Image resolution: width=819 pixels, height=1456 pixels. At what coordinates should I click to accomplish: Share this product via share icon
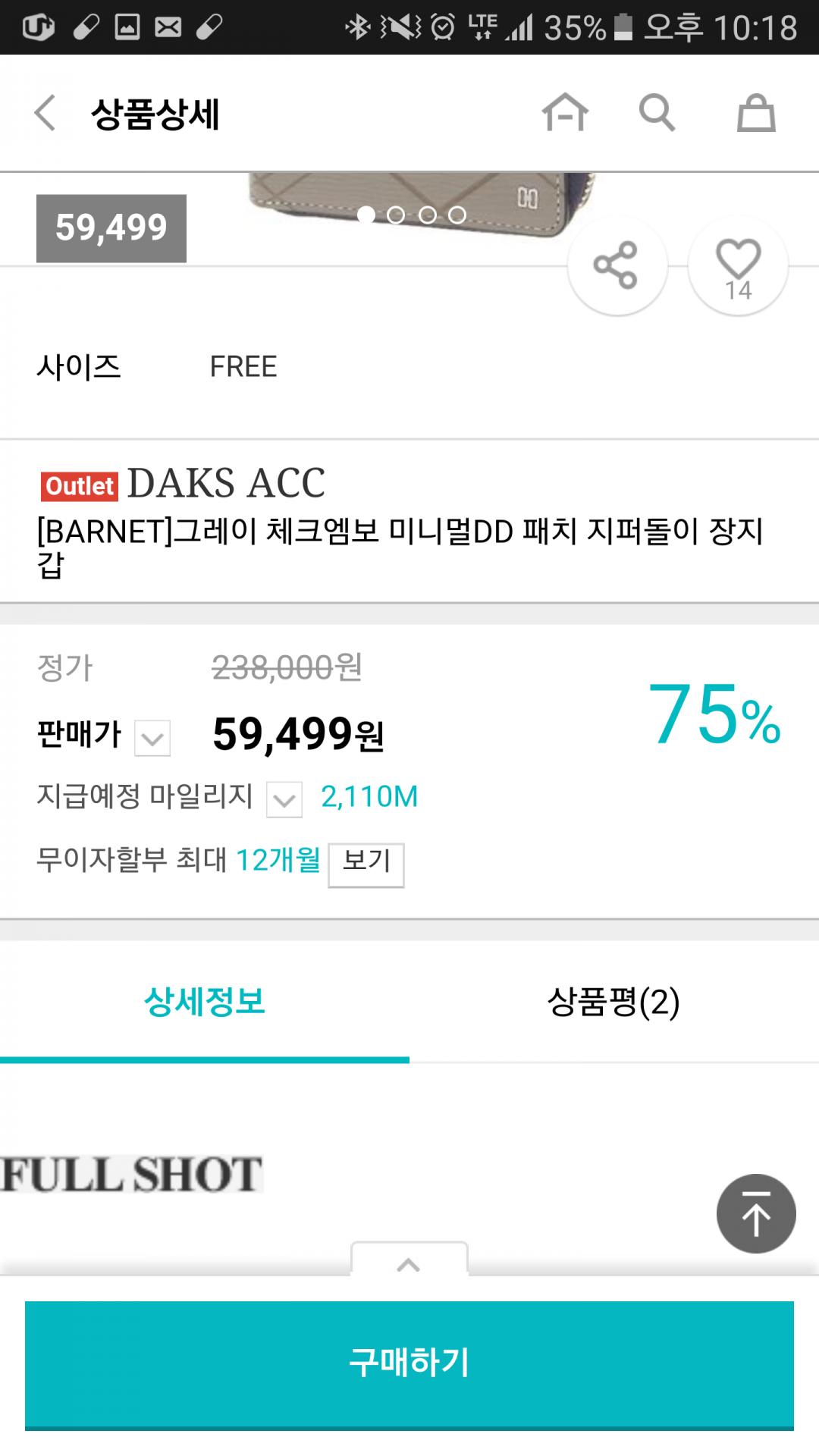(x=616, y=265)
